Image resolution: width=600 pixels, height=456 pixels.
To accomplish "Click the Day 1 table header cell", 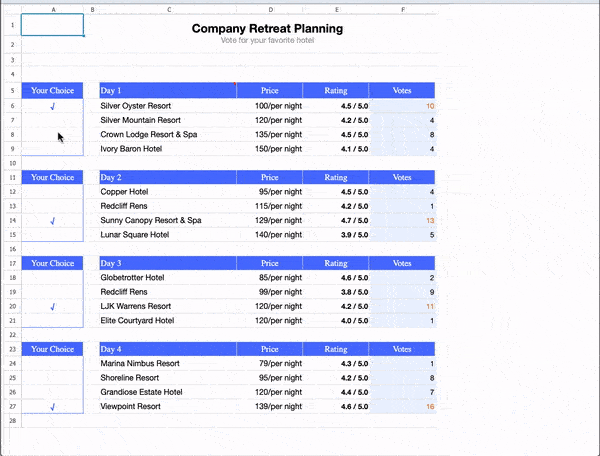I will coord(167,90).
